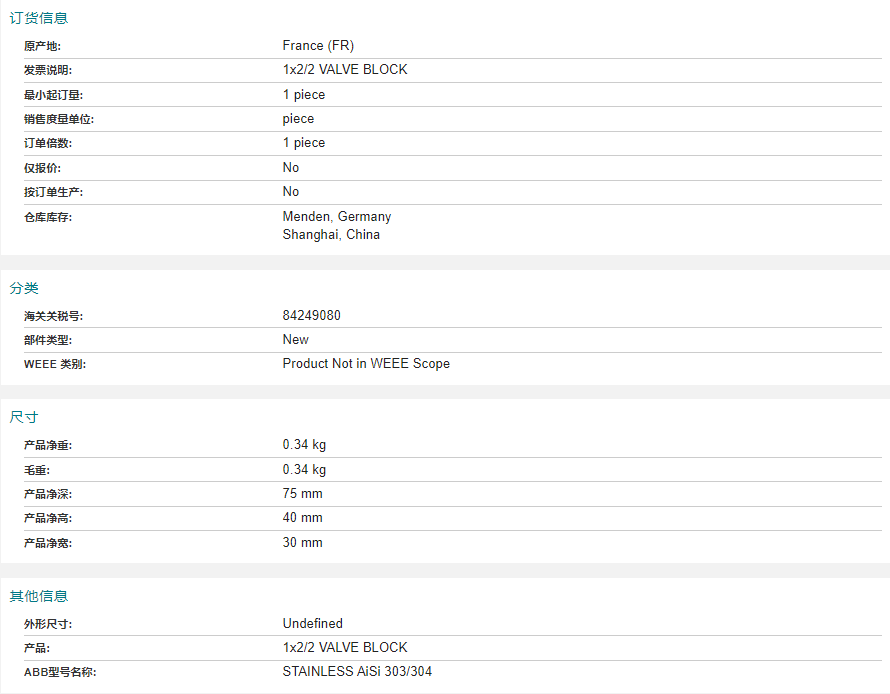
Task: Click Shanghai, China warehouse entry
Action: click(331, 234)
